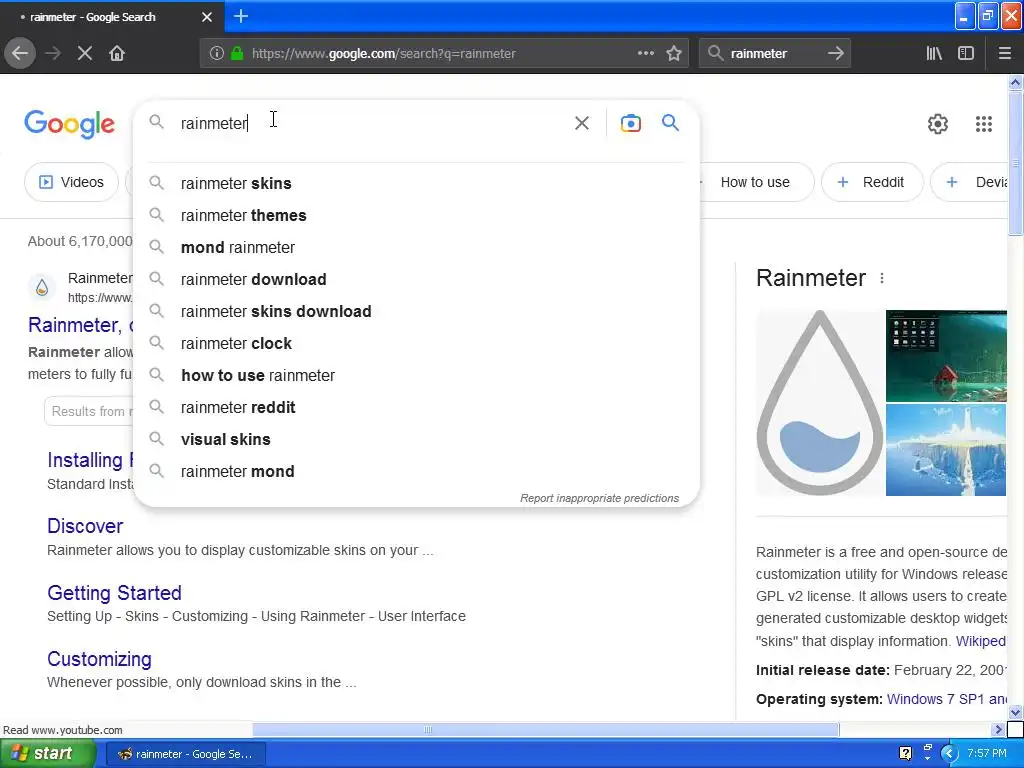Screen dimensions: 1024x768
Task: Click the vertical scrollbar down arrow
Action: coord(1015,712)
